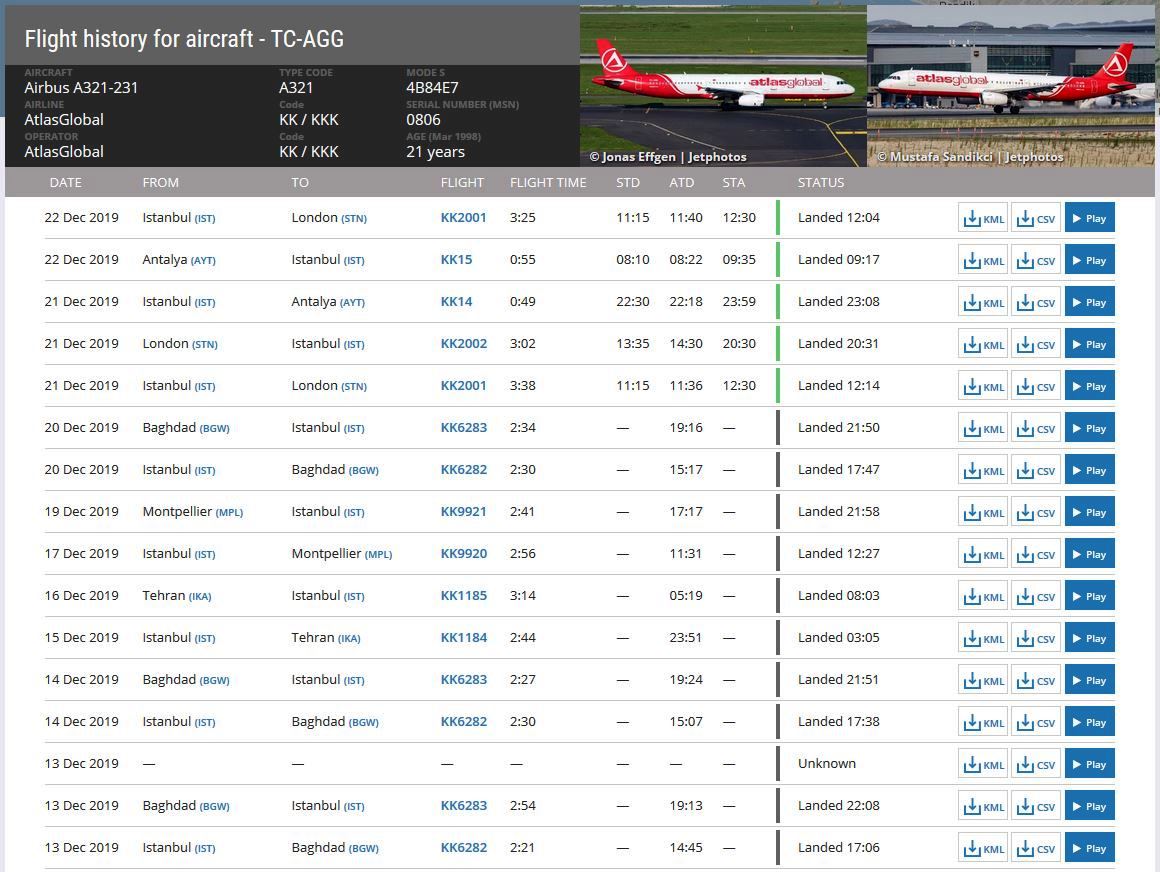This screenshot has width=1160, height=872.
Task: Open flight link KK1184
Action: tap(463, 638)
